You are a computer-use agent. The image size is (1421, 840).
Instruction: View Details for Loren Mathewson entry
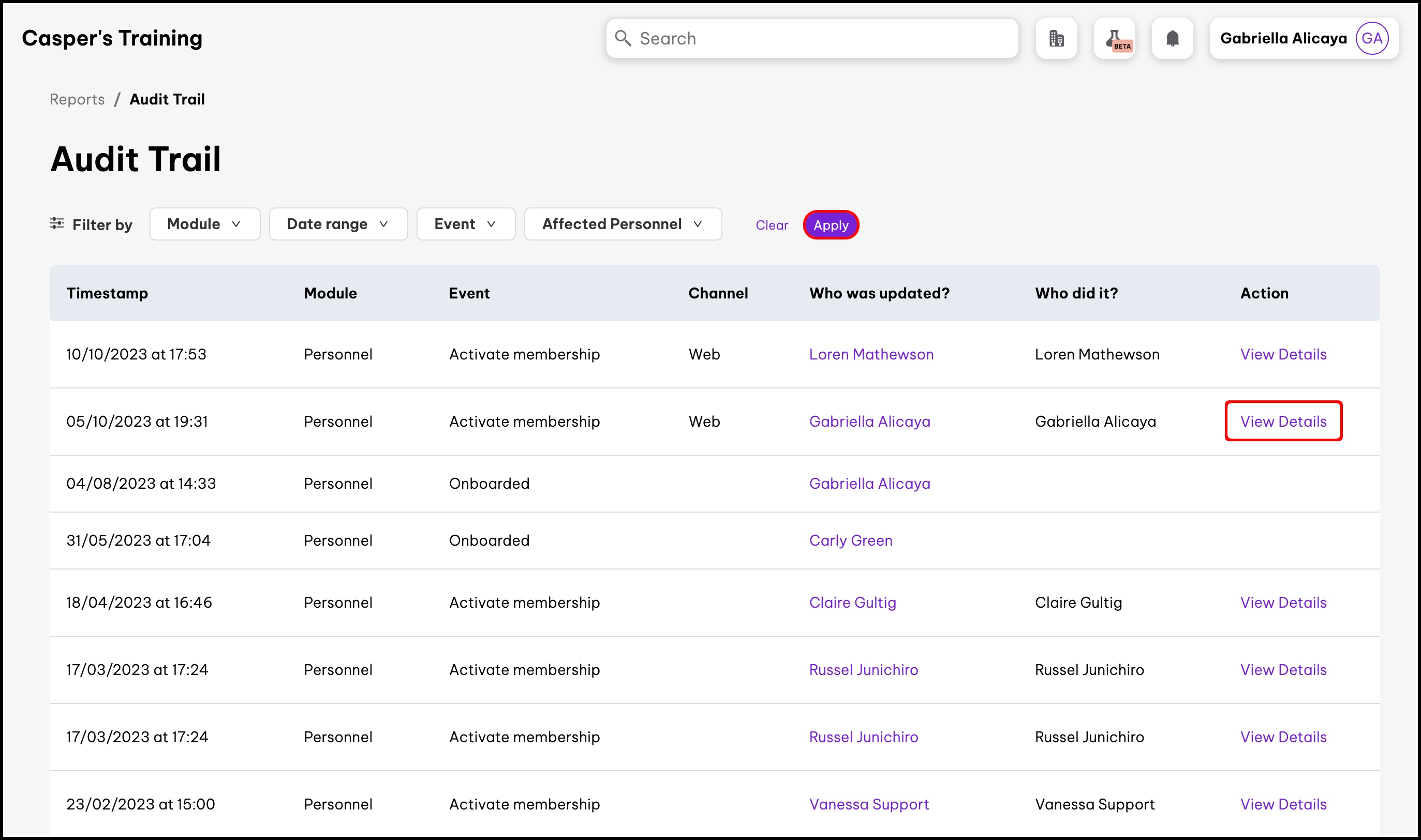point(1283,354)
